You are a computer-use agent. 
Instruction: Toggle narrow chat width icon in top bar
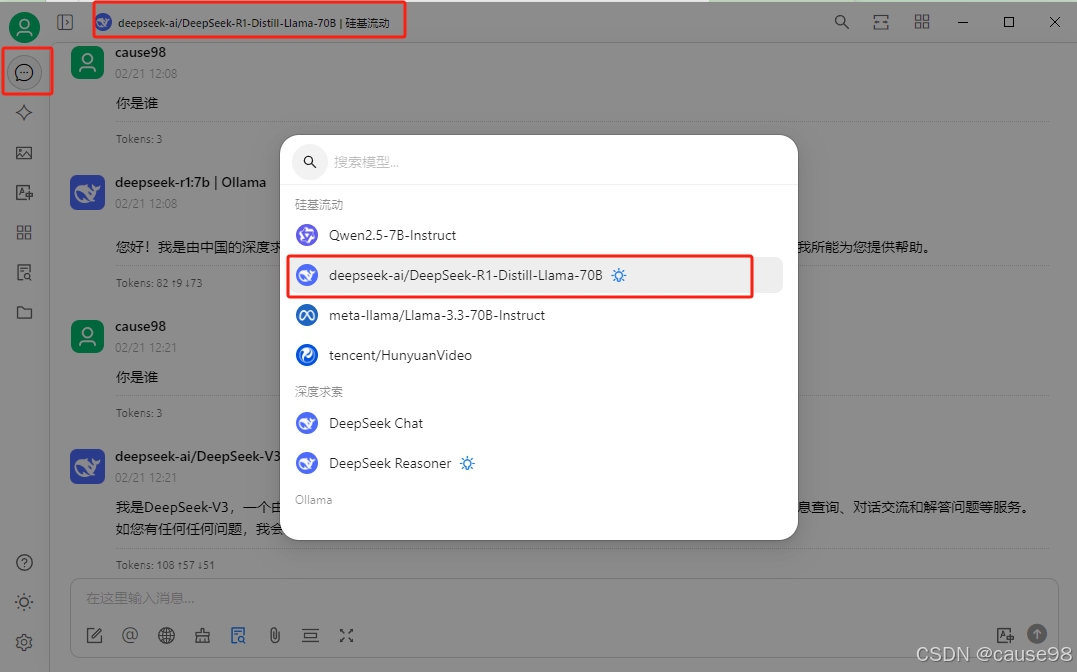pyautogui.click(x=881, y=22)
